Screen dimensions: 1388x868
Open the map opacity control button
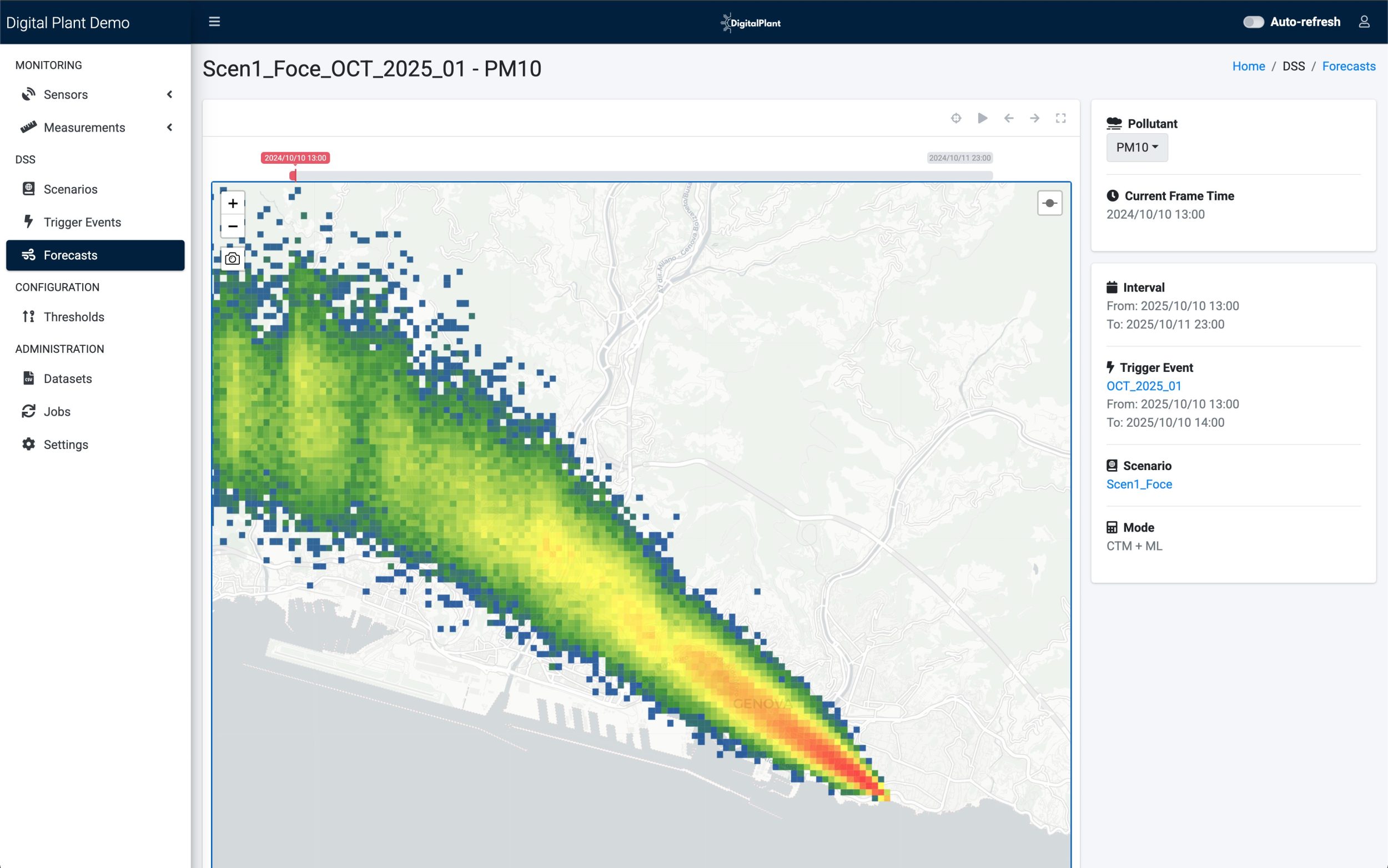(x=1049, y=203)
